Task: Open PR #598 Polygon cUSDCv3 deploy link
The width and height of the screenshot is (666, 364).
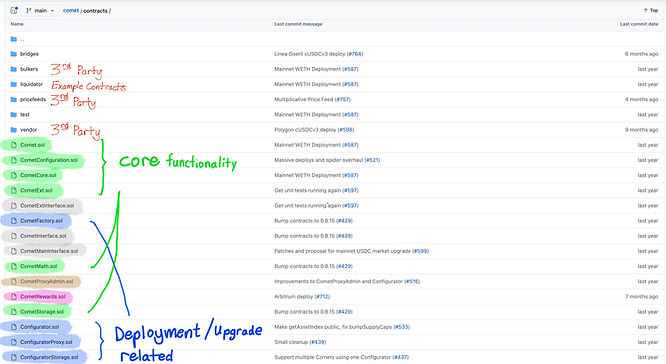Action: pyautogui.click(x=346, y=130)
